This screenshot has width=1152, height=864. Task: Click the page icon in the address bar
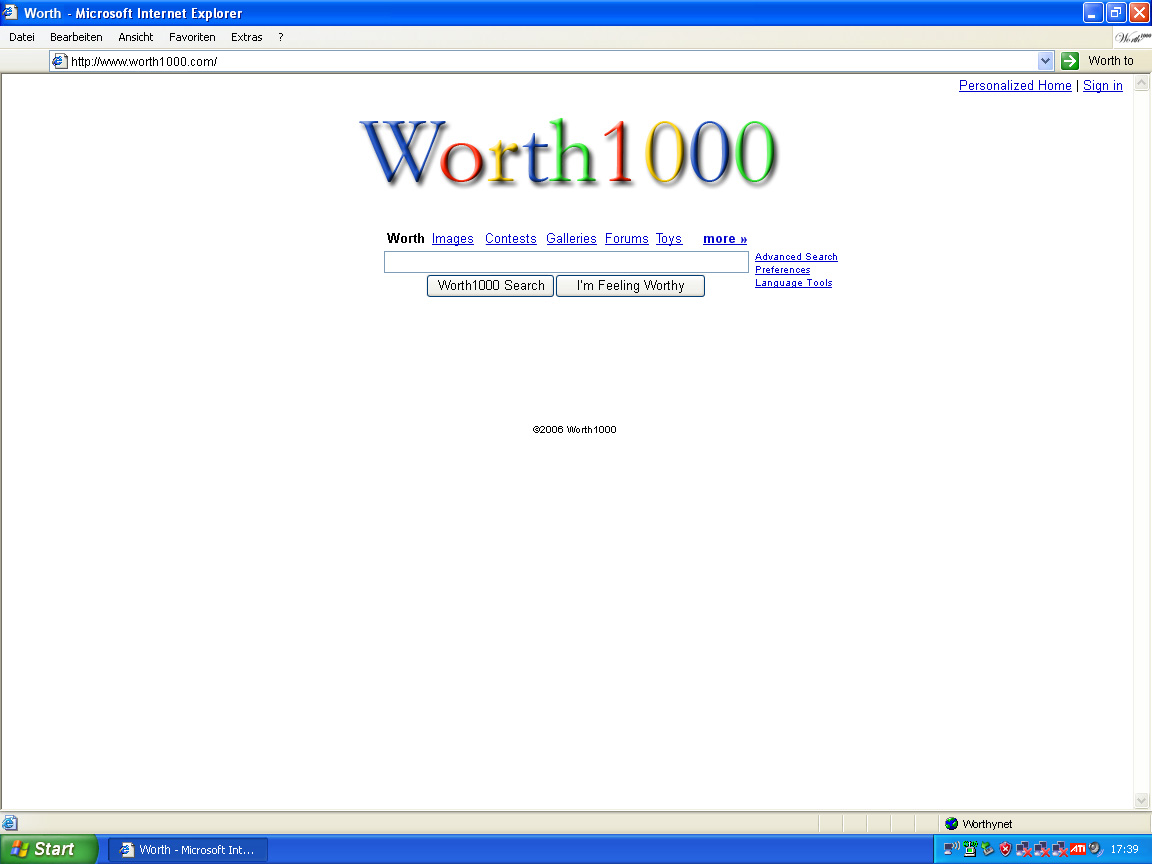[x=60, y=61]
